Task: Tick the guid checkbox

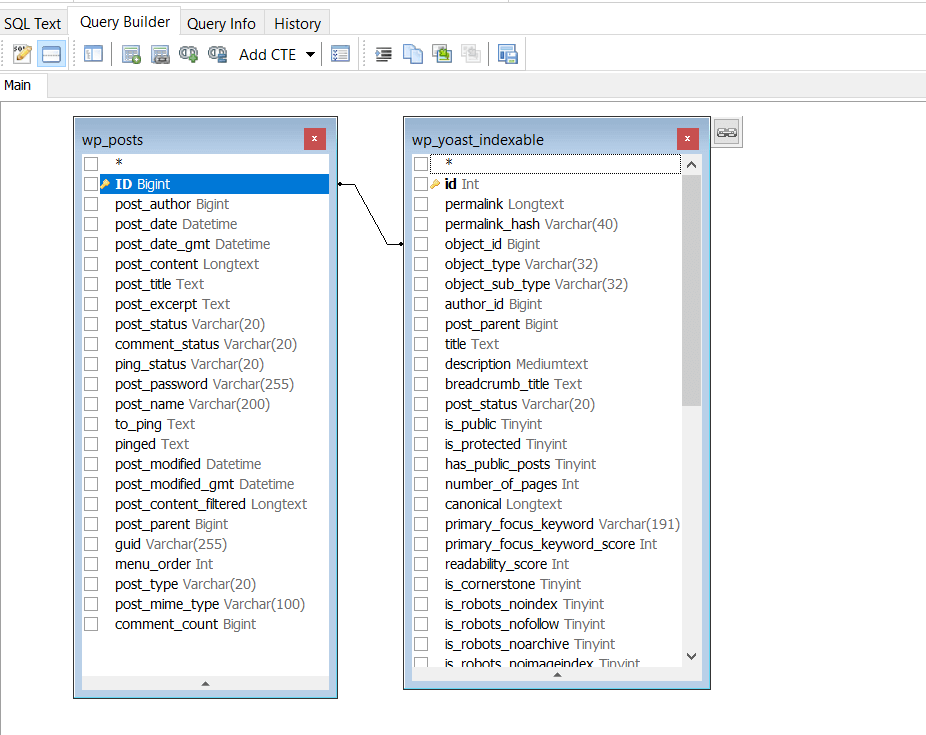Action: tap(91, 544)
